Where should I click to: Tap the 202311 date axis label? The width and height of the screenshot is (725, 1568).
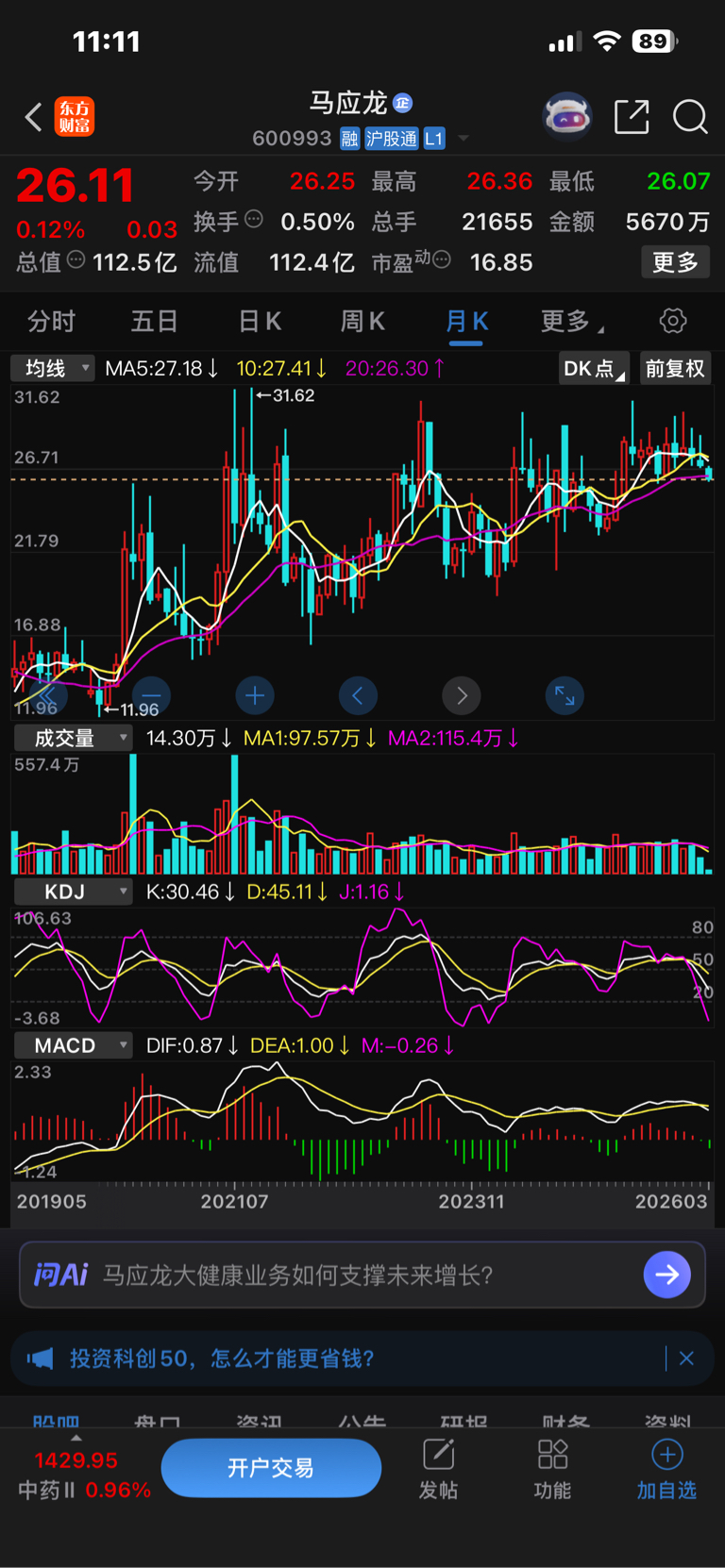coord(471,1201)
